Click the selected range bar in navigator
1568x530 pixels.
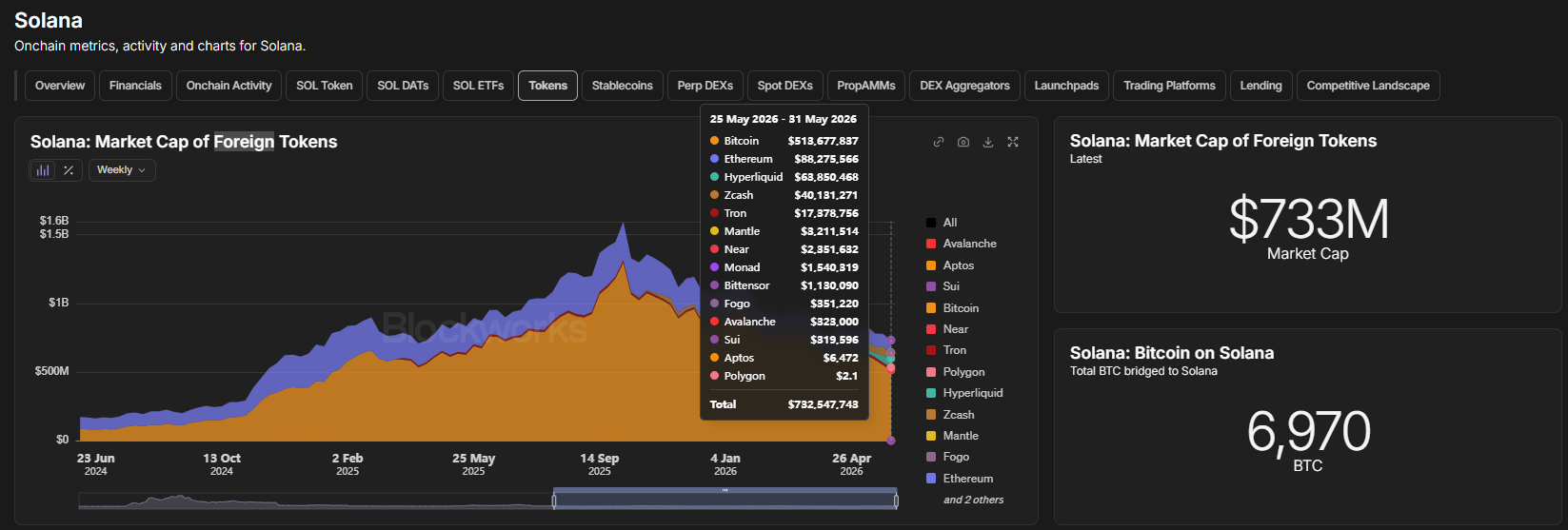tap(725, 490)
